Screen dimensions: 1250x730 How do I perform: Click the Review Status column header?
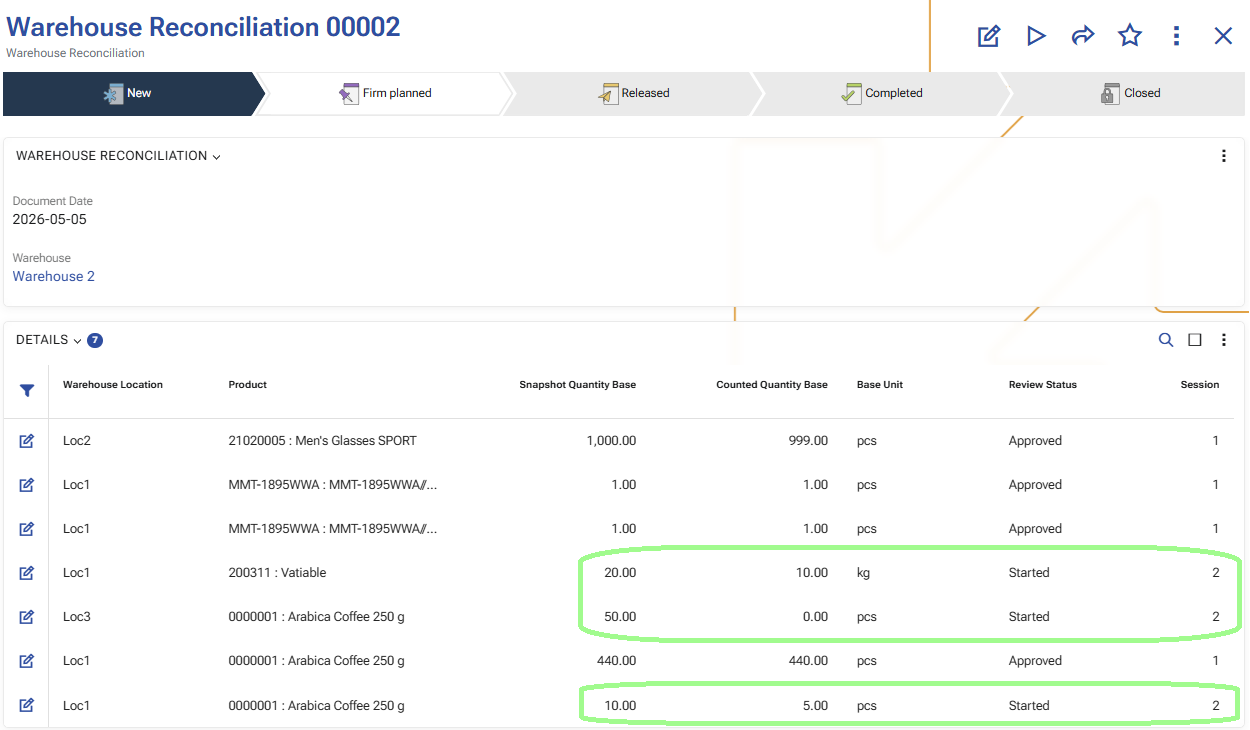[x=1043, y=385]
